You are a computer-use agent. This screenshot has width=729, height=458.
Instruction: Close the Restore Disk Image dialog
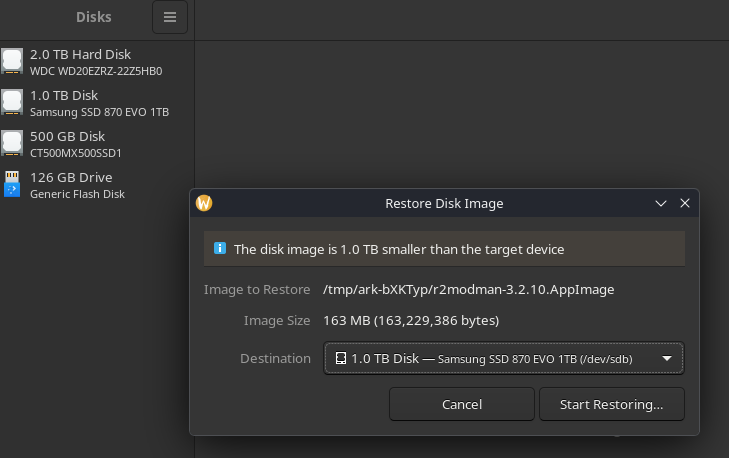pyautogui.click(x=685, y=203)
